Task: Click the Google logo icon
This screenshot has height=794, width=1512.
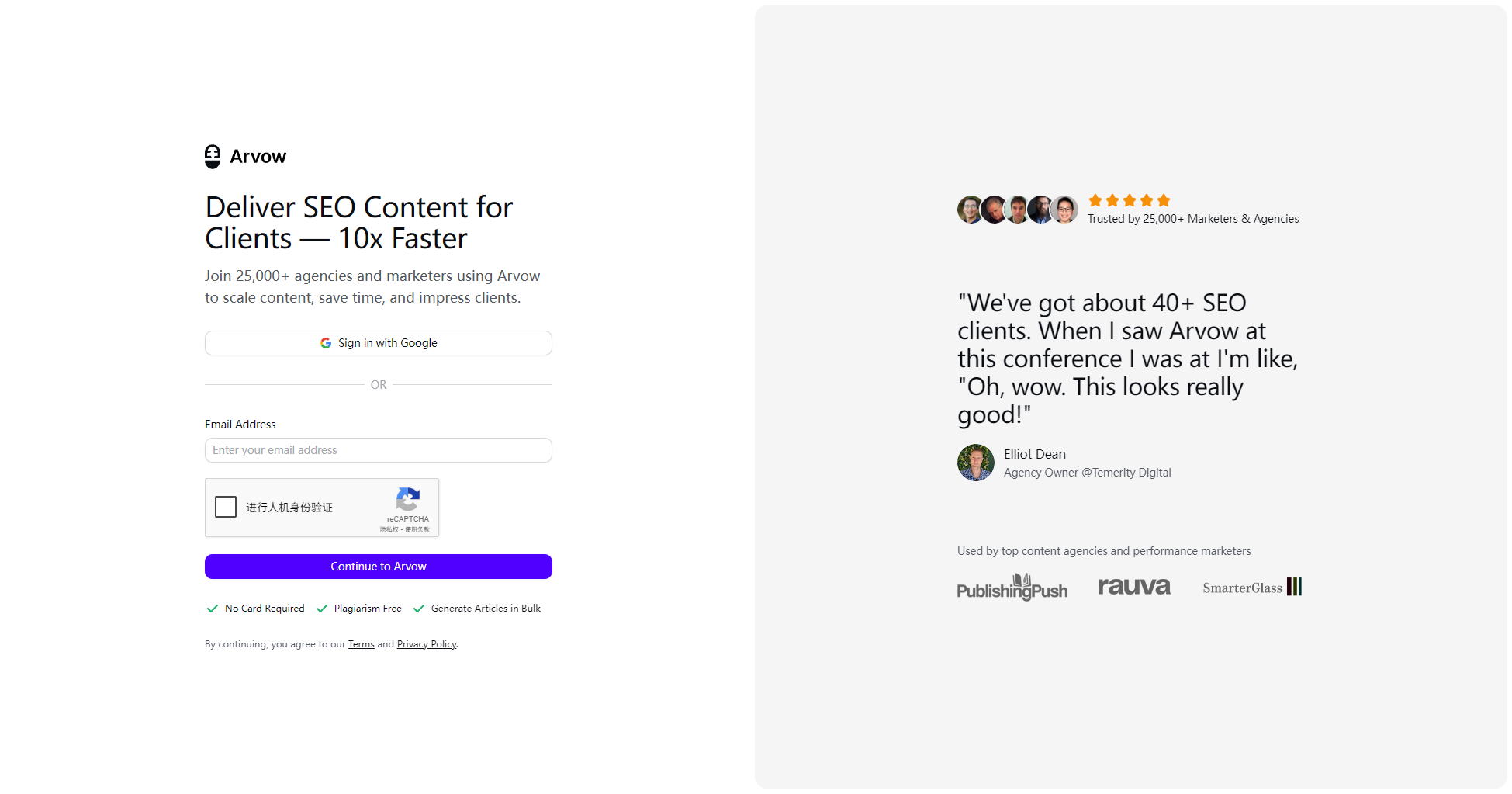Action: coord(326,343)
